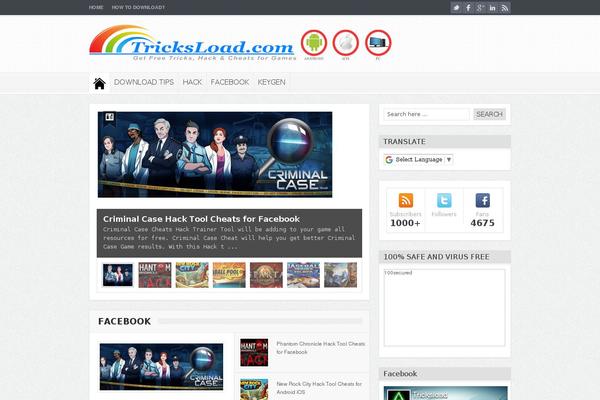Open the HOME link in top bar
Viewport: 600px width, 400px height.
(96, 7)
